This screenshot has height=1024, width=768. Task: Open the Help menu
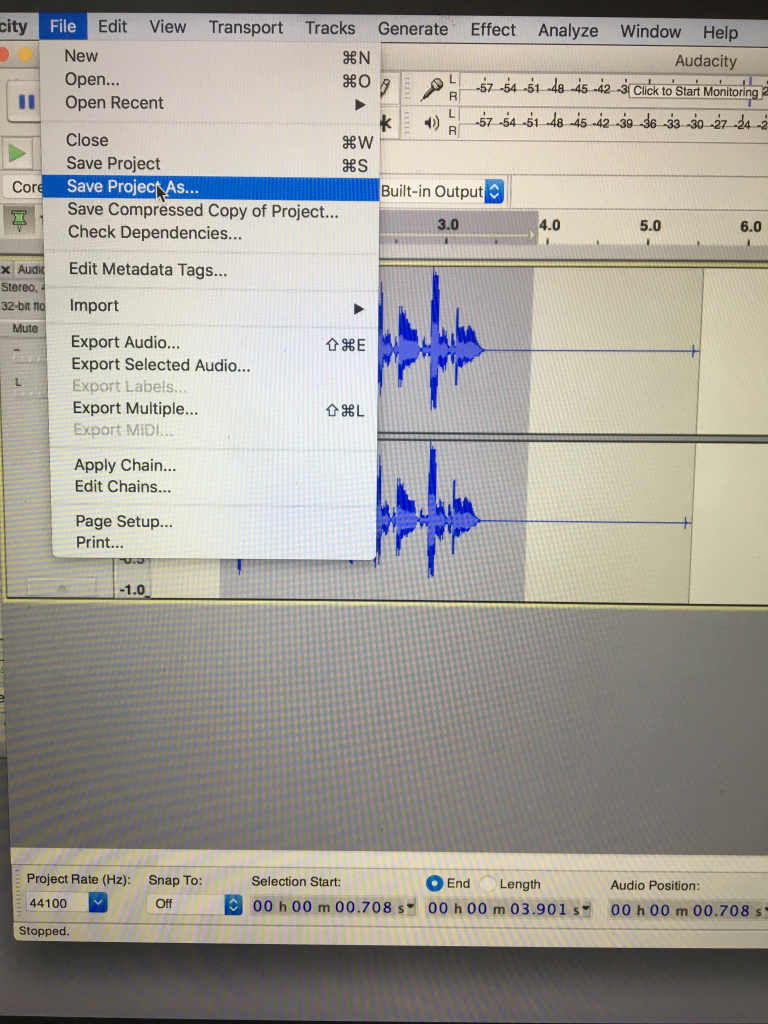tap(720, 33)
